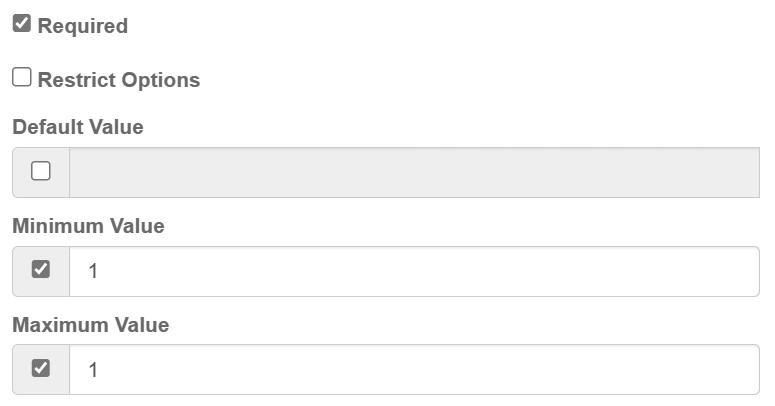Select the Default Value heading label
The image size is (775, 406).
tap(78, 127)
